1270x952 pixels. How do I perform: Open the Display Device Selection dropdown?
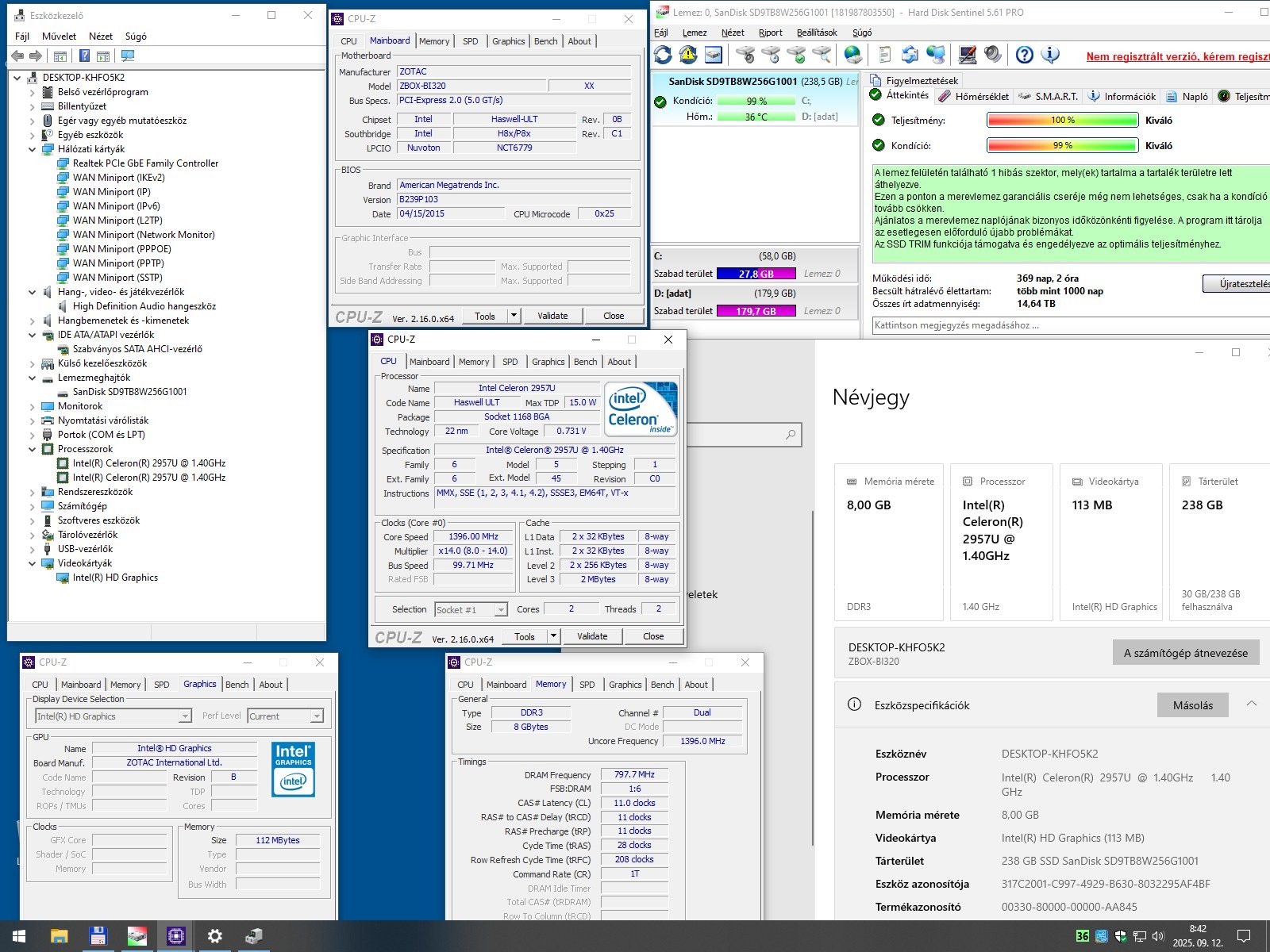(x=114, y=716)
